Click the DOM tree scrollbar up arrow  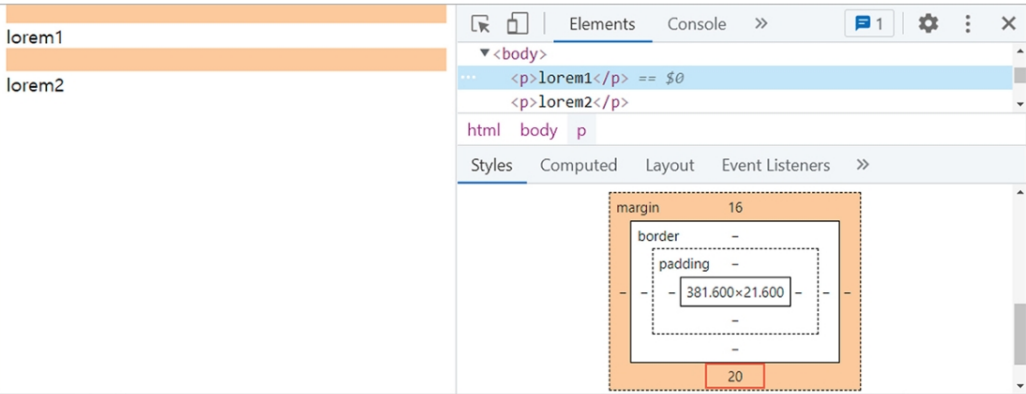point(1019,50)
